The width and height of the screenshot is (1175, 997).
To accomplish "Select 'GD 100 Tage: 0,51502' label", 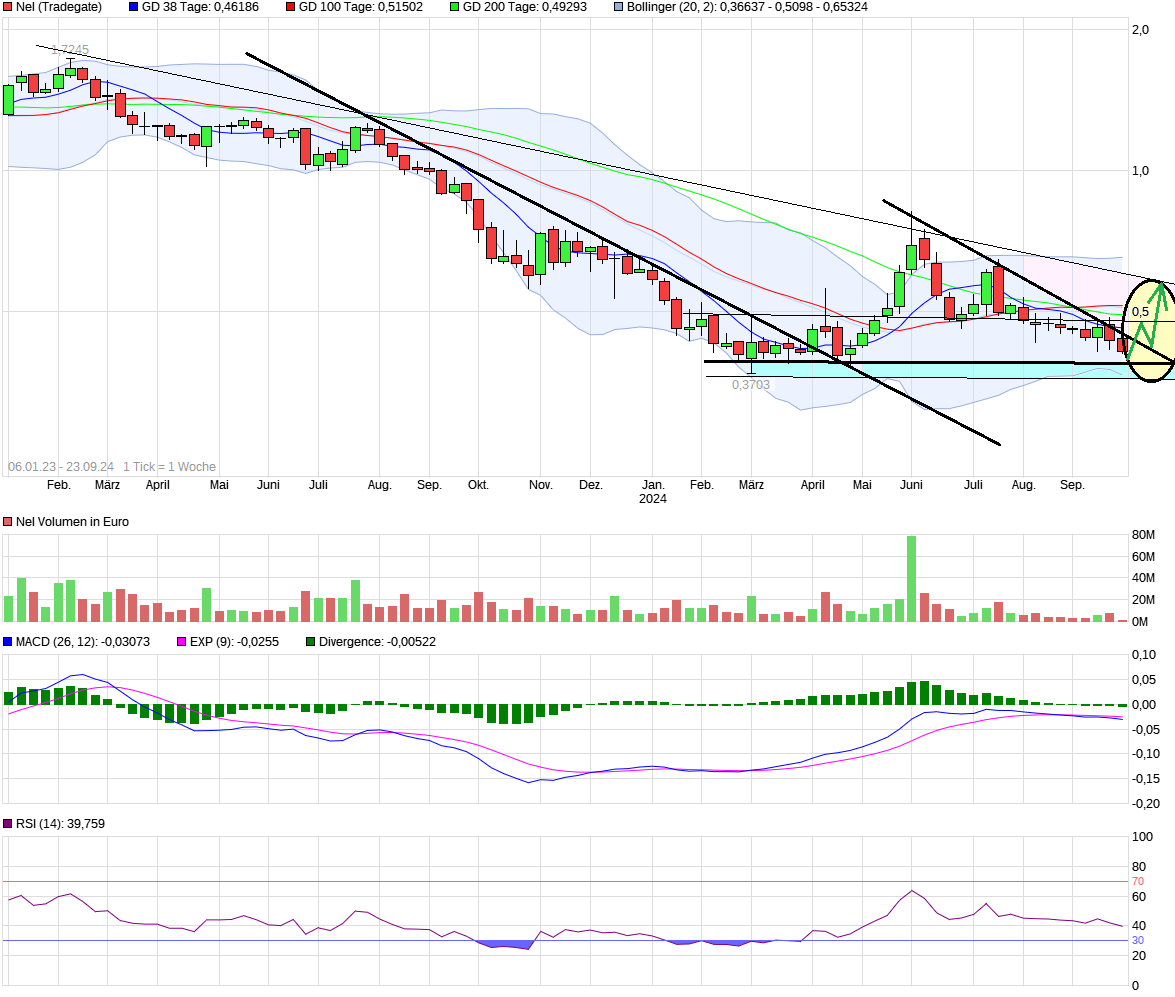I will (x=360, y=7).
